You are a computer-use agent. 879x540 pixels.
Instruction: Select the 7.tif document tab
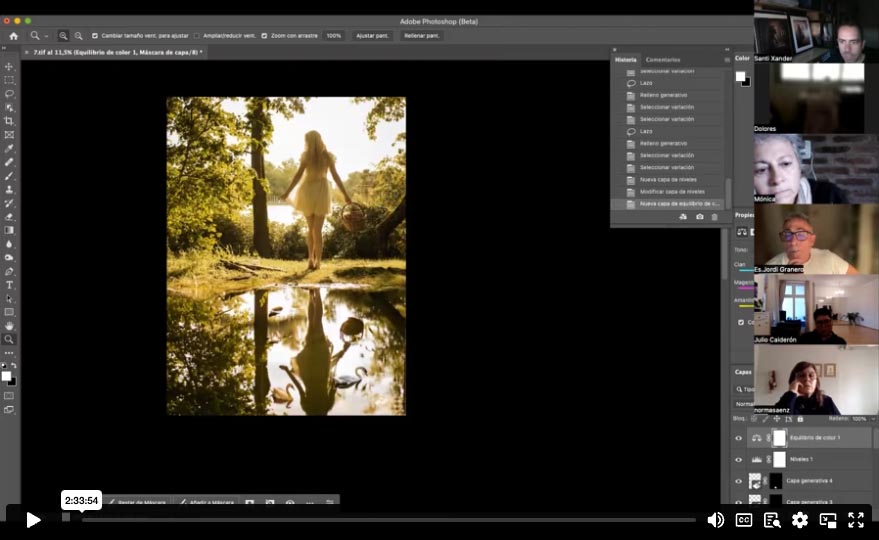(118, 52)
